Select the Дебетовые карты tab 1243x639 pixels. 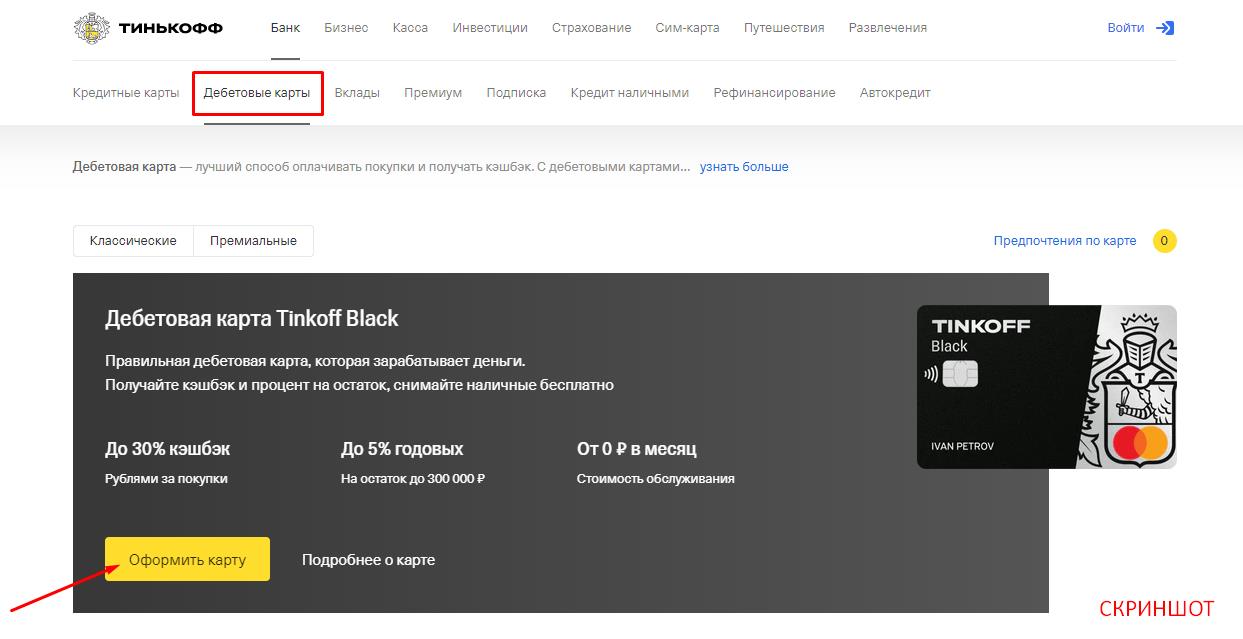[257, 93]
